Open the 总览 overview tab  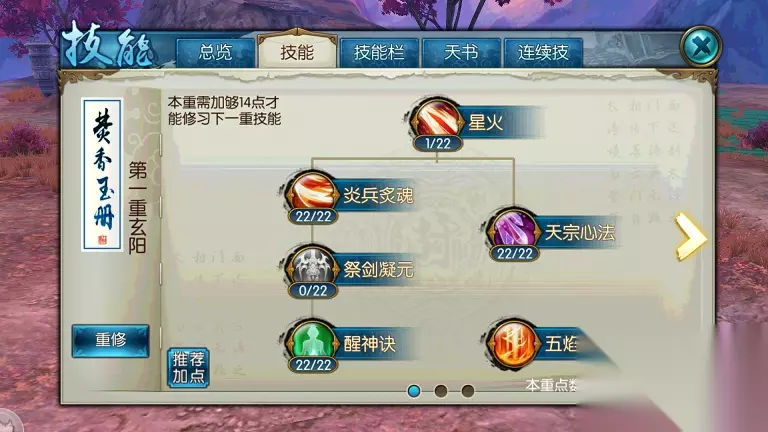point(216,52)
